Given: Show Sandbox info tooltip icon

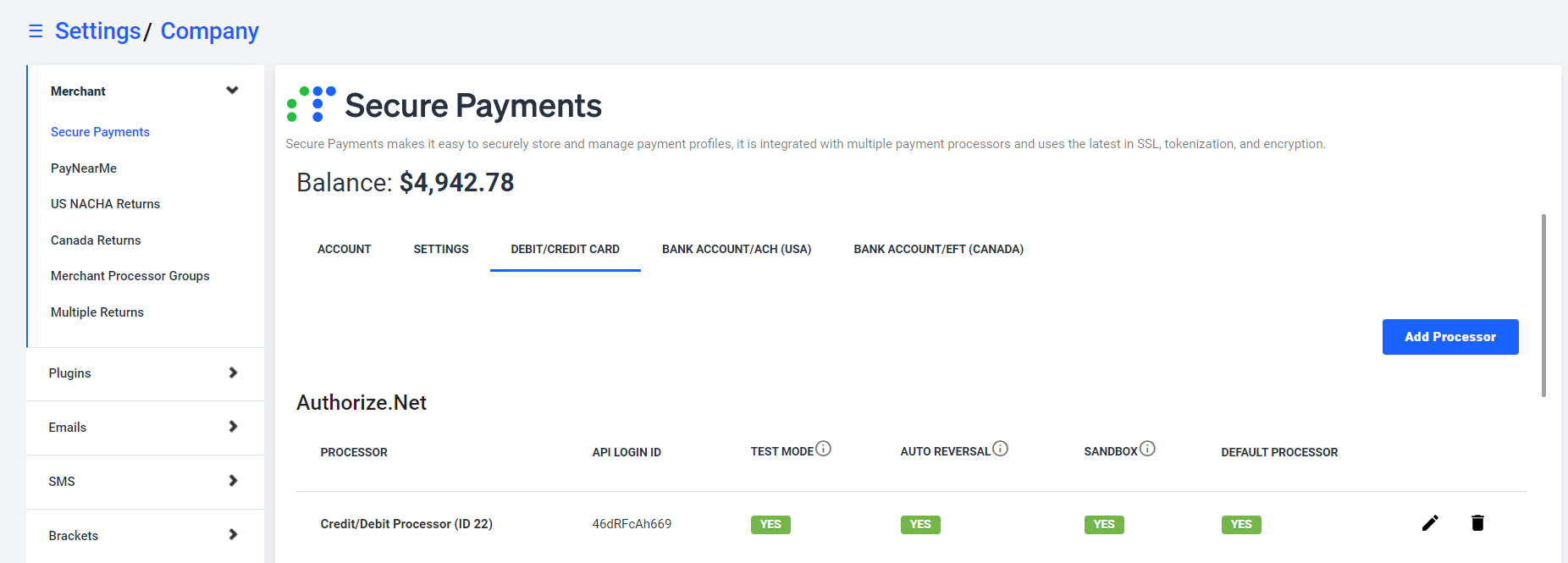Looking at the screenshot, I should click(x=1147, y=449).
